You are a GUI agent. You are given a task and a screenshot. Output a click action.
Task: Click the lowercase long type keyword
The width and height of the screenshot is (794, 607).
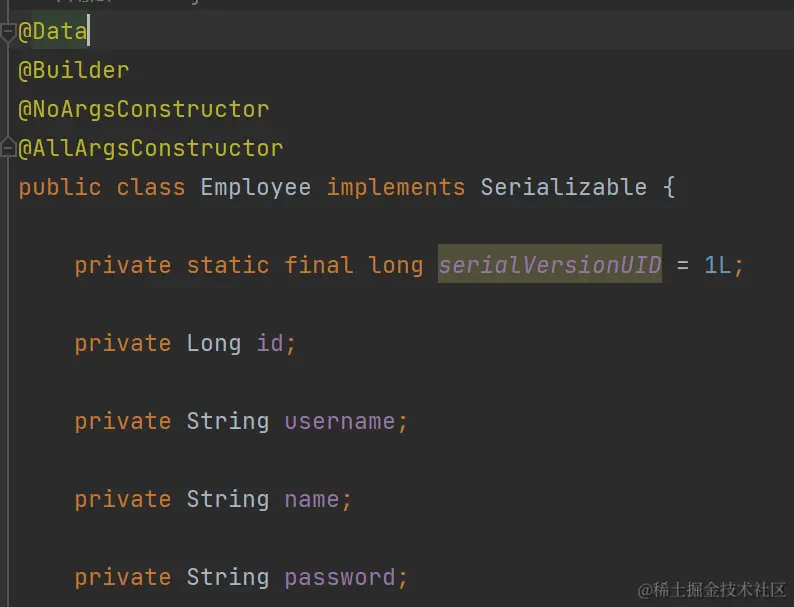point(395,266)
